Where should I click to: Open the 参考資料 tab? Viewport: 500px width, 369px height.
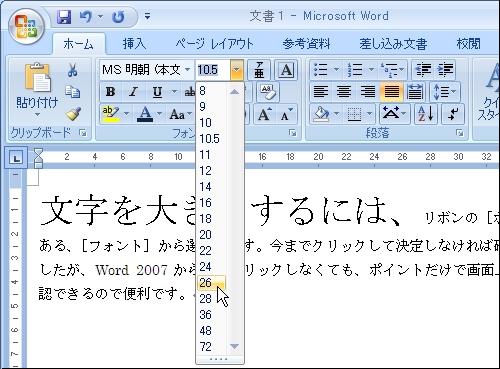pyautogui.click(x=306, y=44)
